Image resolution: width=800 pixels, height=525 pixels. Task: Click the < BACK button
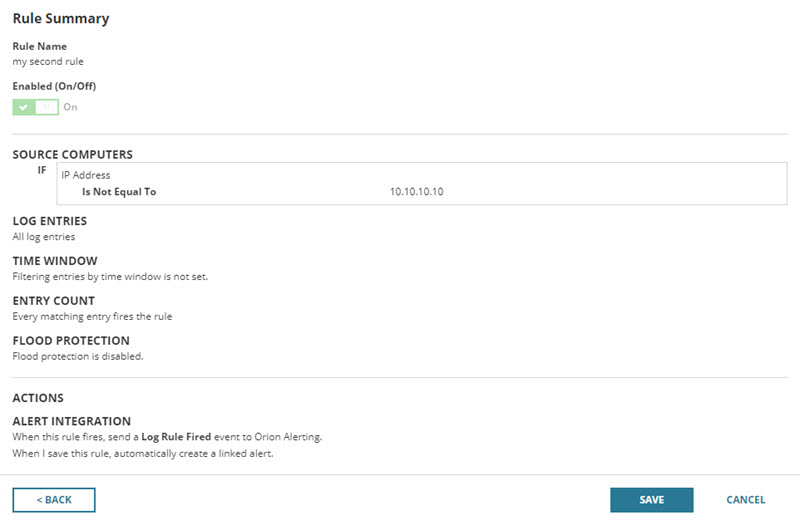pyautogui.click(x=54, y=500)
